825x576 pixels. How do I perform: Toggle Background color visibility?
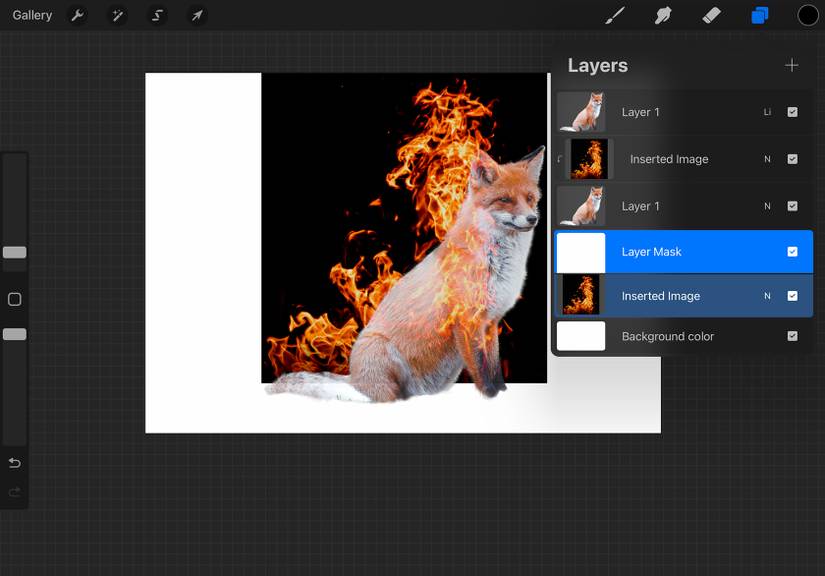coord(792,336)
